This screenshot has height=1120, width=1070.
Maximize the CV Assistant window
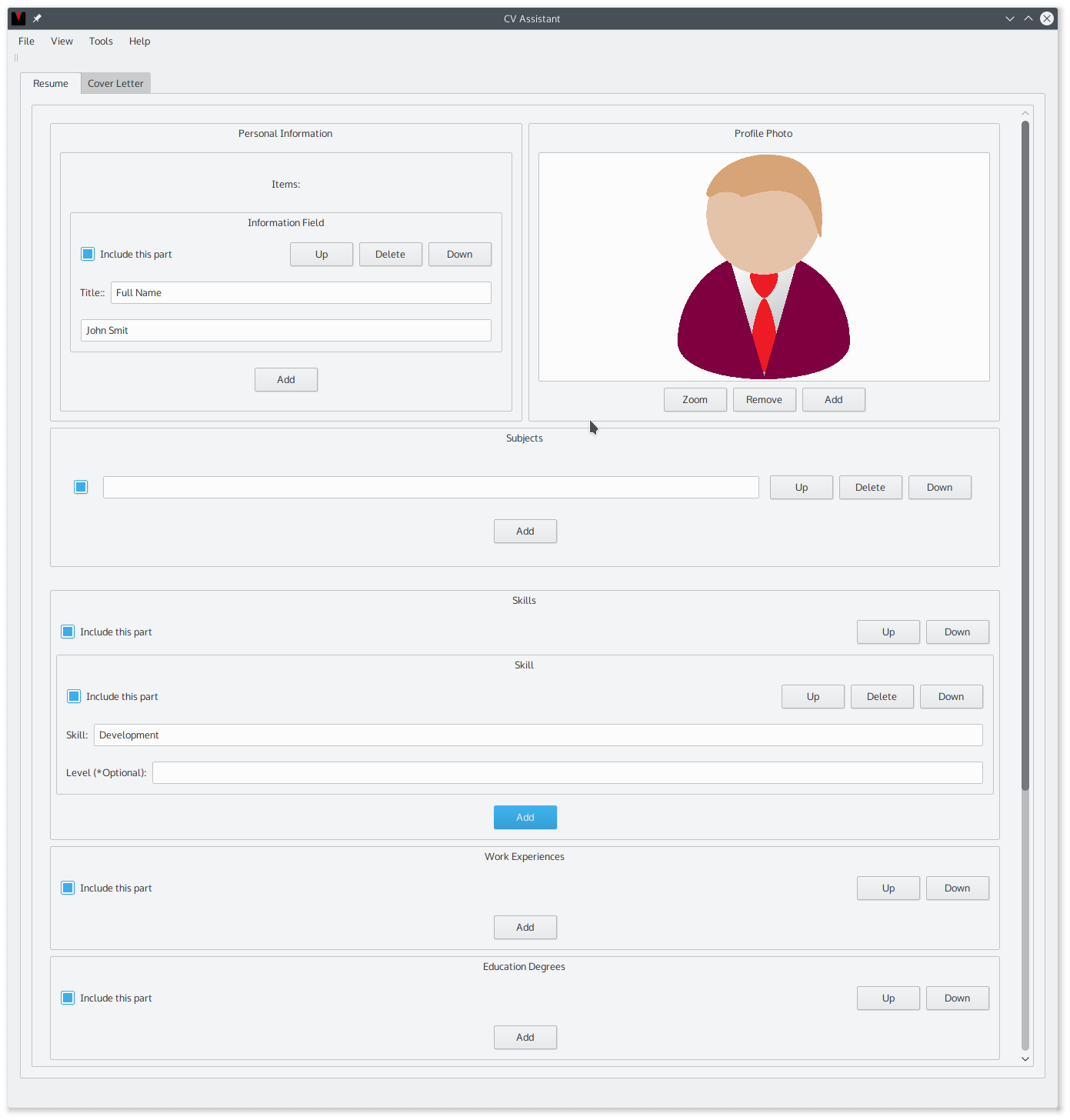(1028, 18)
